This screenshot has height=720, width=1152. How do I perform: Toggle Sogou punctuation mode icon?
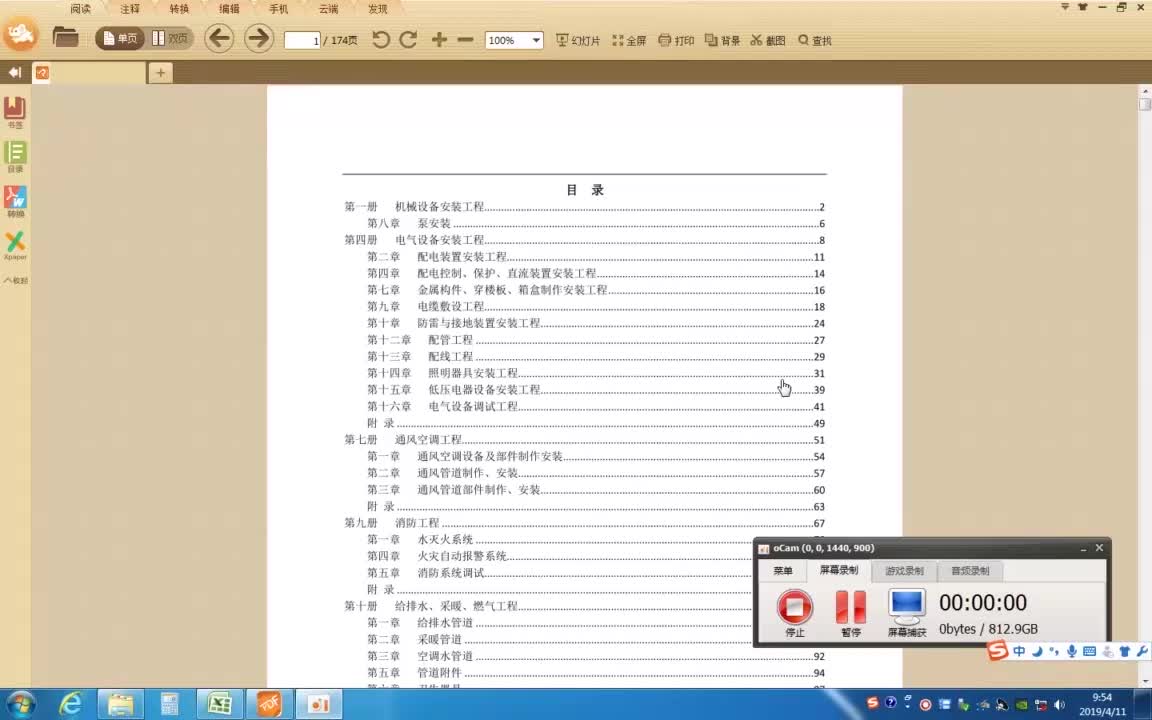(1054, 651)
